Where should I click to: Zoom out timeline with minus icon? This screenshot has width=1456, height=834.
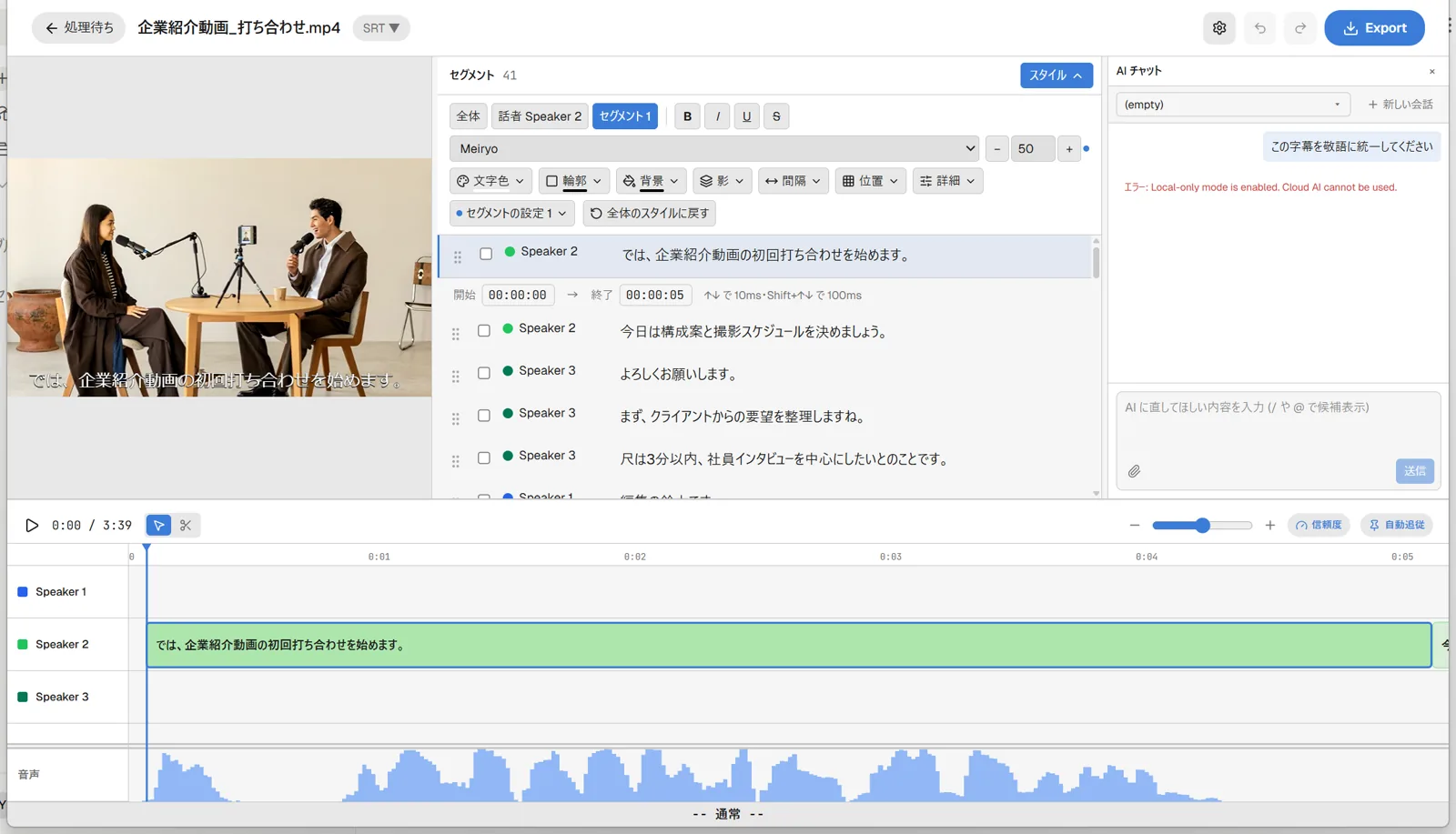click(x=1135, y=526)
